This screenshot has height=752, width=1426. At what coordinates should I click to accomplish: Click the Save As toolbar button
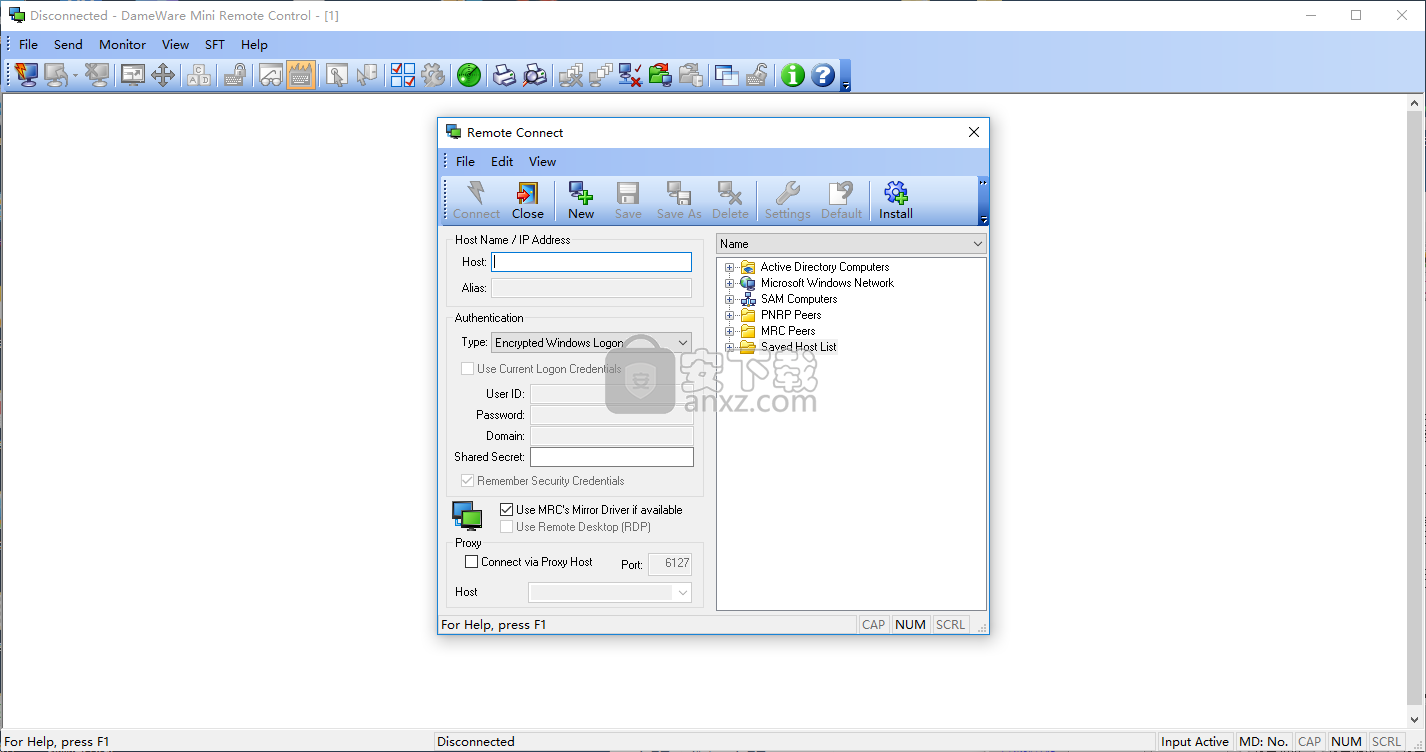click(x=679, y=200)
